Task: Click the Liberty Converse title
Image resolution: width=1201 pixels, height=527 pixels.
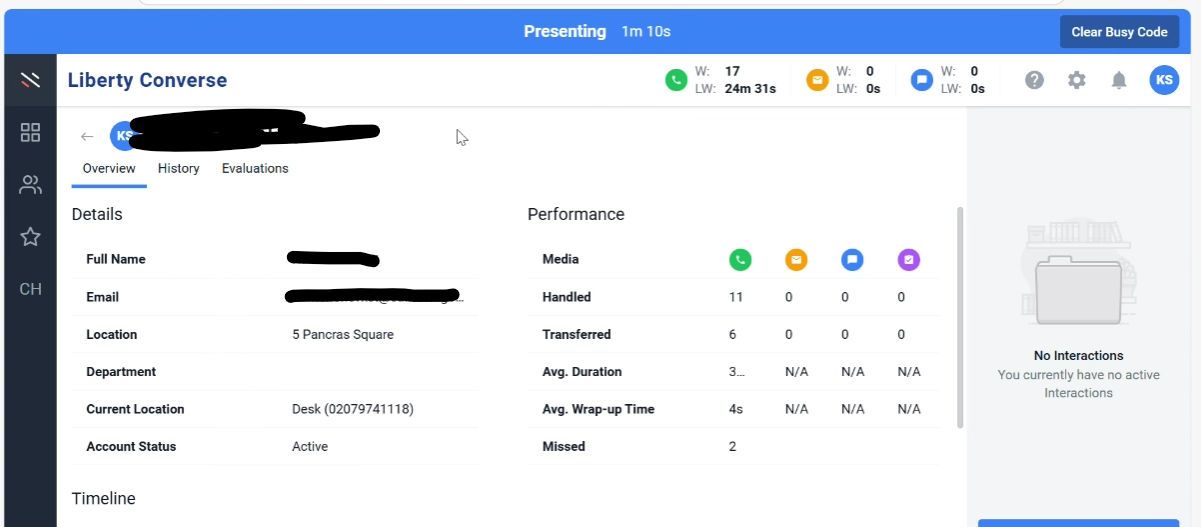Action: coord(147,80)
